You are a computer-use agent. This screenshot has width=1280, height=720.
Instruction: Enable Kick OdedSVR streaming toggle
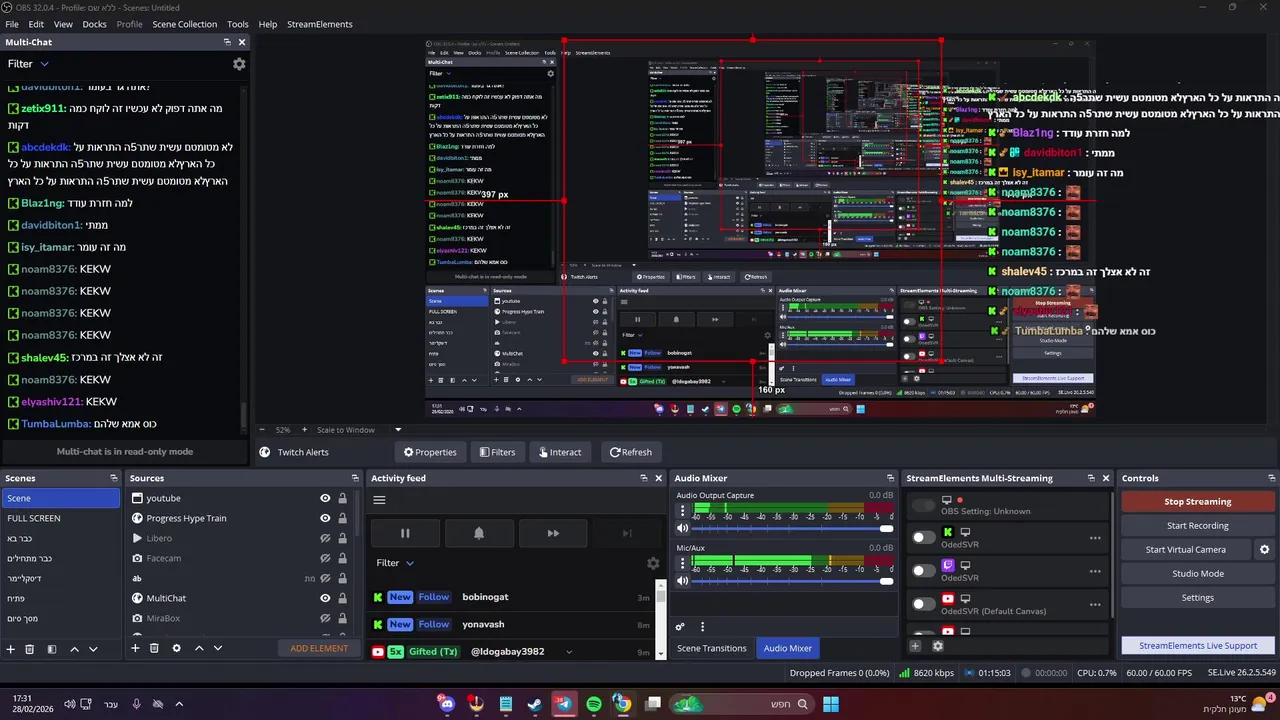click(924, 538)
